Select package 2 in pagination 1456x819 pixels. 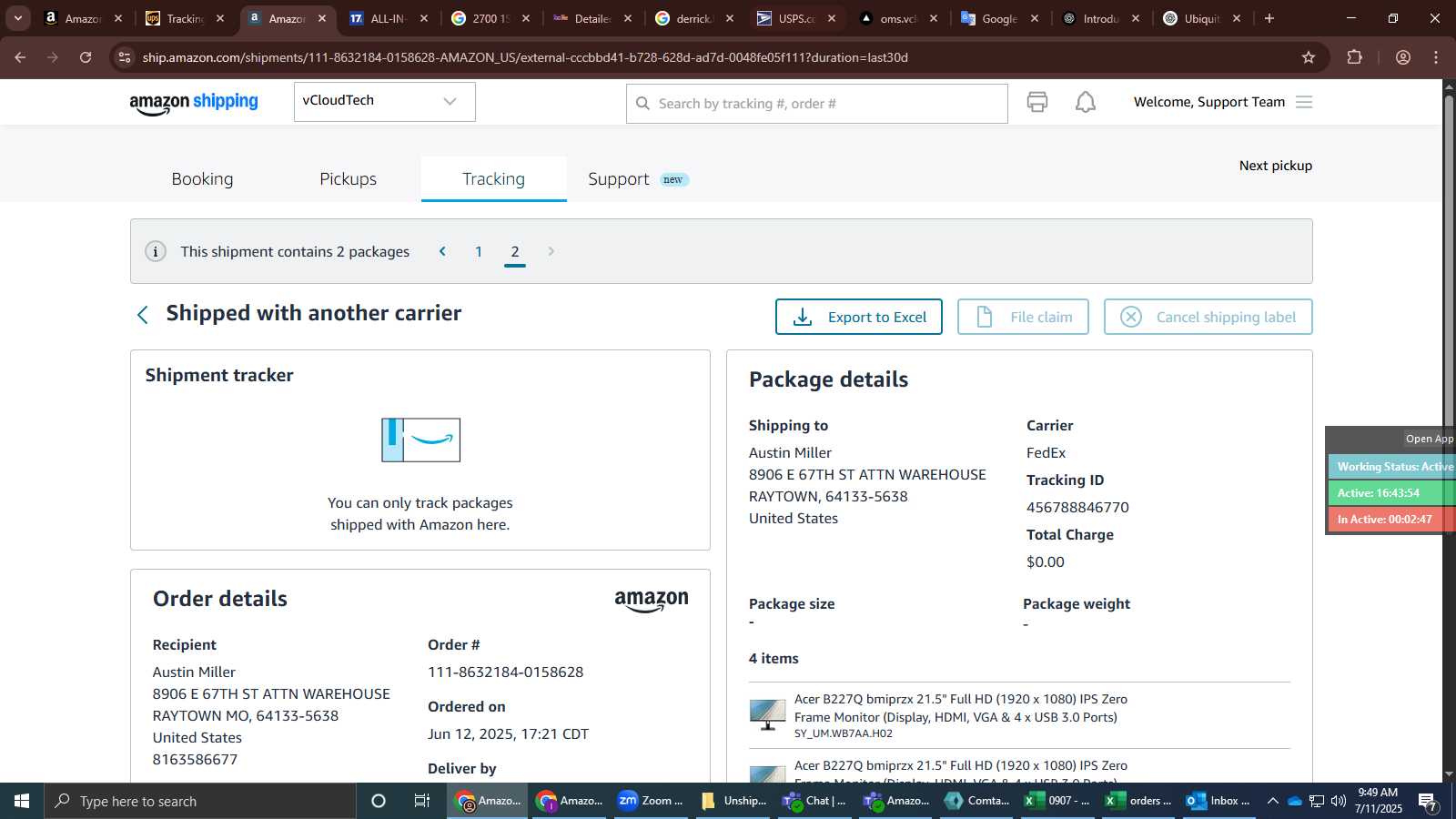click(515, 252)
